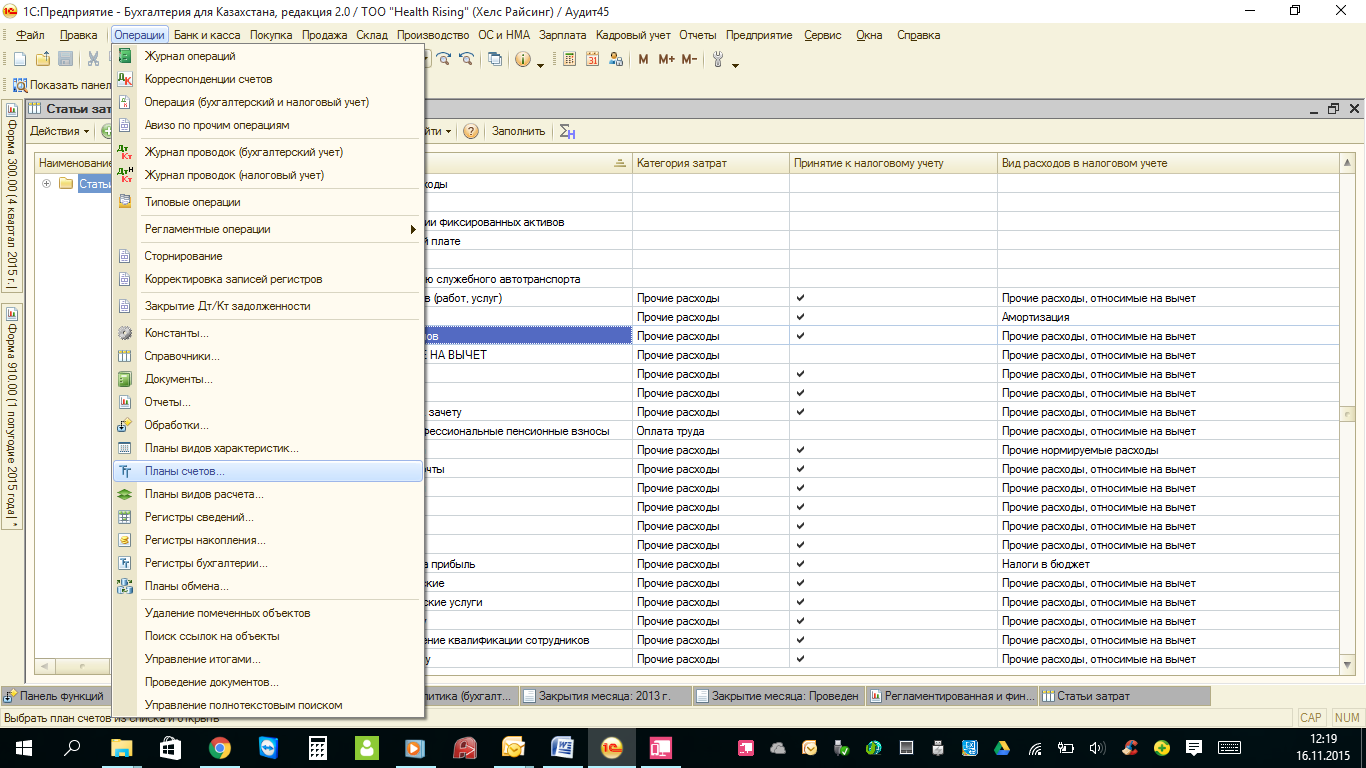Open Форма 910.00 side tab
Image resolution: width=1366 pixels, height=768 pixels.
(12, 418)
